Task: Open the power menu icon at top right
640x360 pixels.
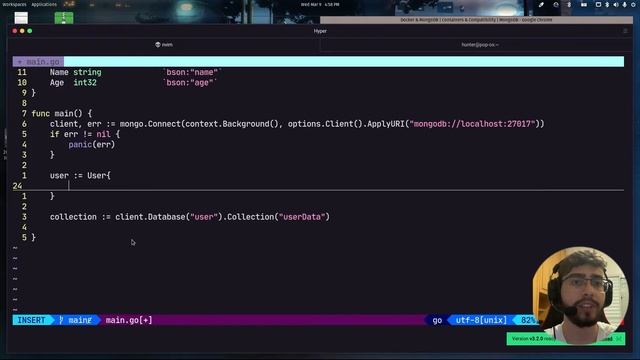Action: 633,4
